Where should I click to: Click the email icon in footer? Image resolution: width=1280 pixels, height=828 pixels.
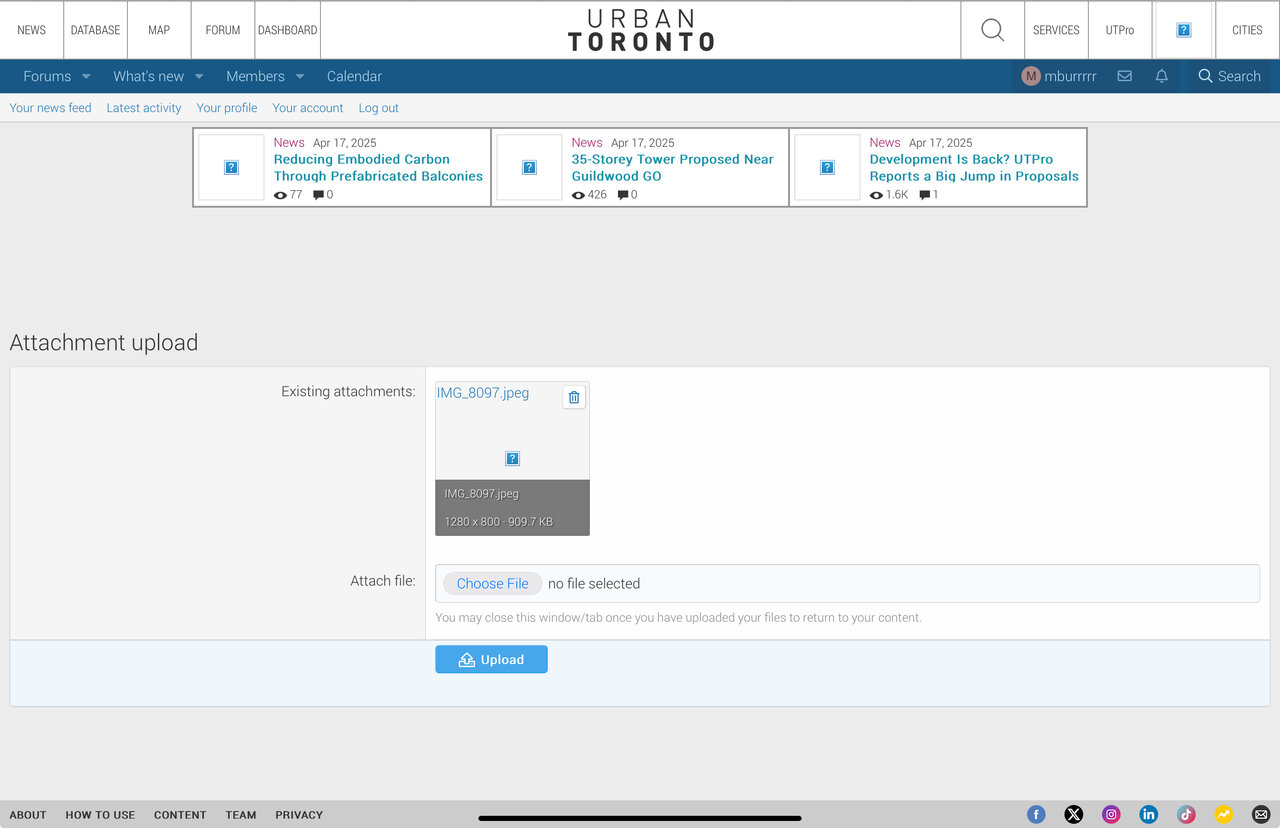(x=1261, y=814)
